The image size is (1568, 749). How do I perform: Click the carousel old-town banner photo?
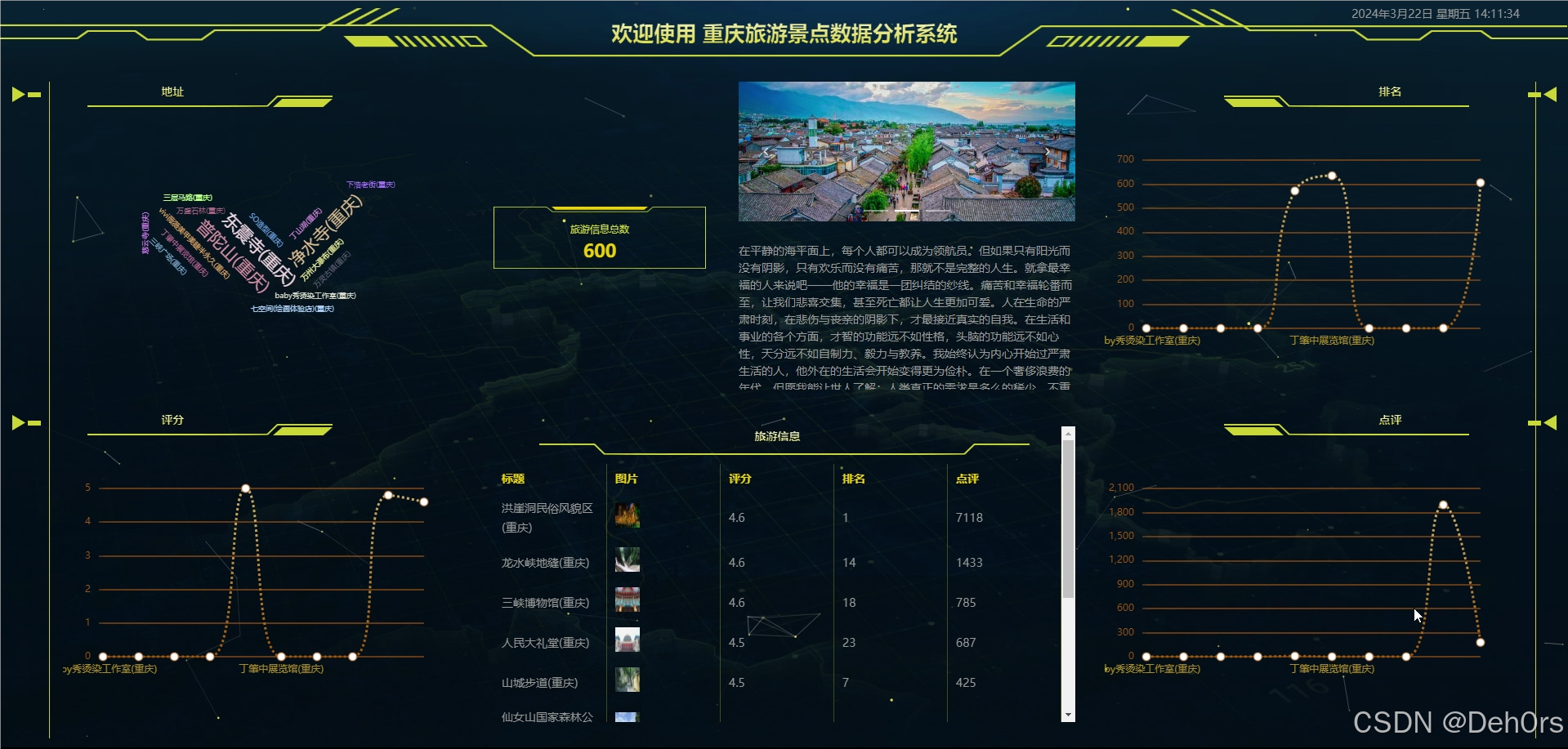coord(907,151)
